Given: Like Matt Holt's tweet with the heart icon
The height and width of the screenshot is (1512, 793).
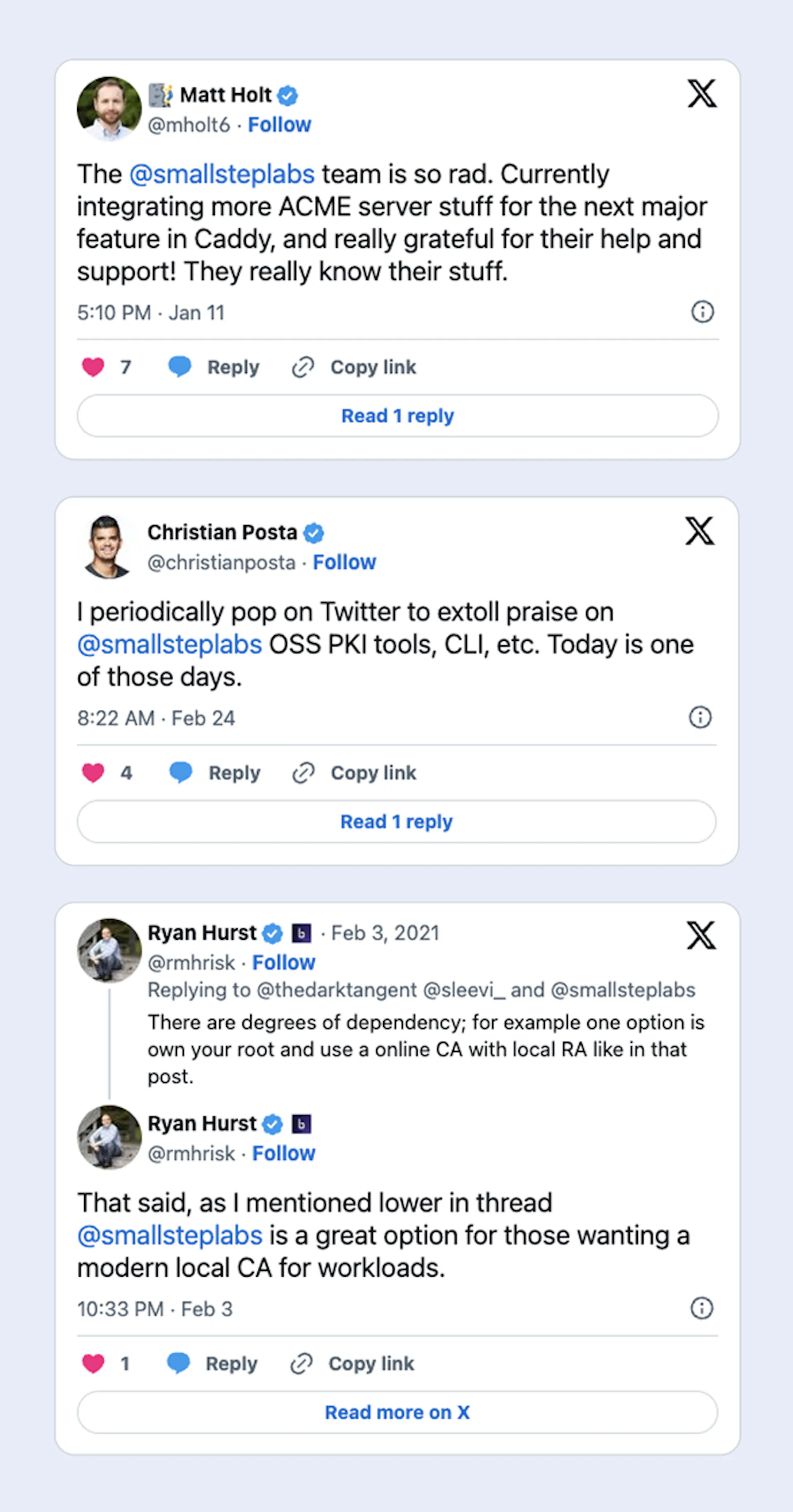Looking at the screenshot, I should coord(93,367).
